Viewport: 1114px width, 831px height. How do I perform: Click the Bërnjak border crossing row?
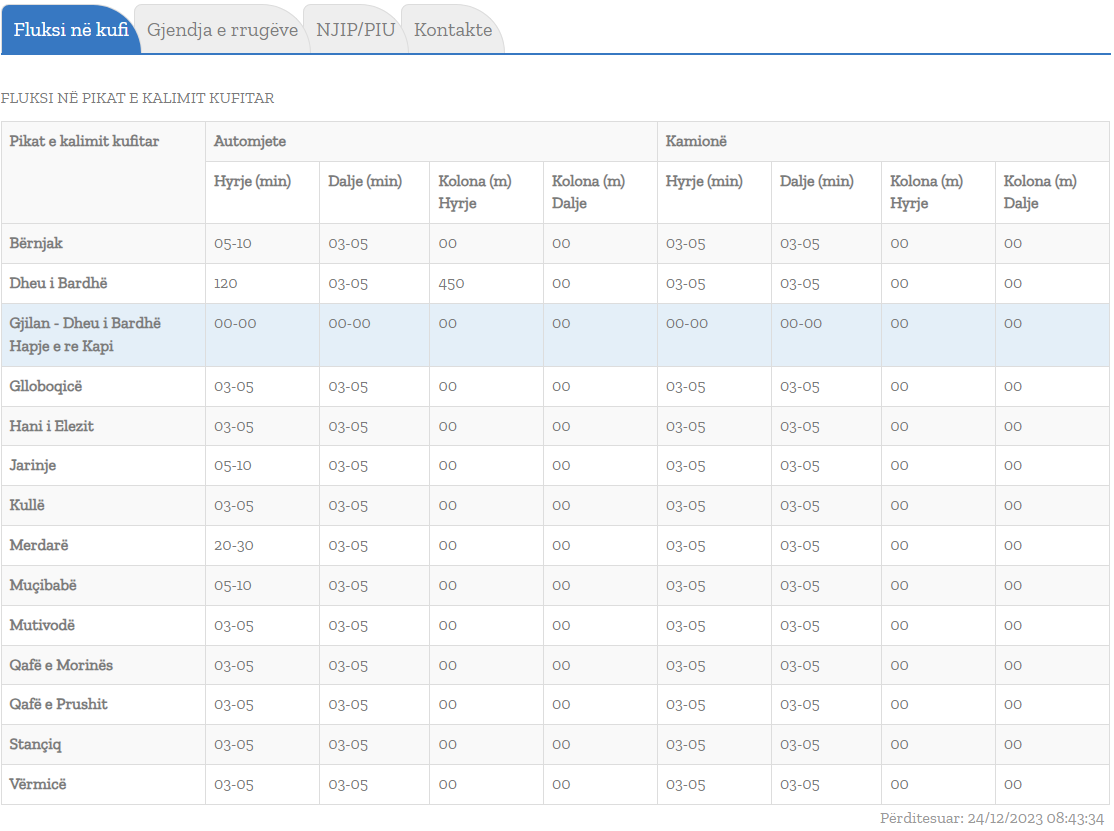pyautogui.click(x=37, y=243)
